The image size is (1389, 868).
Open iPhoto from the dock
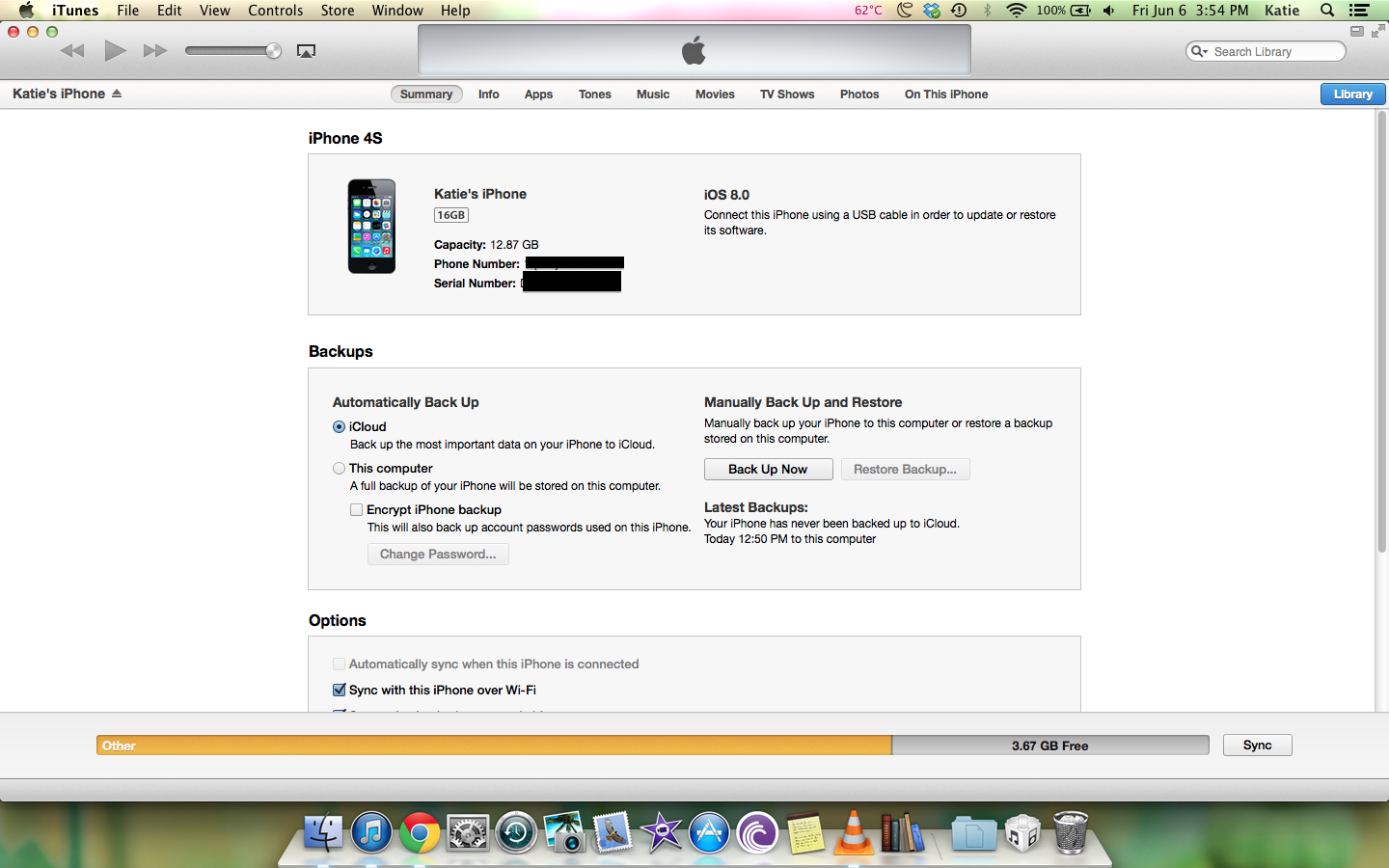point(564,832)
